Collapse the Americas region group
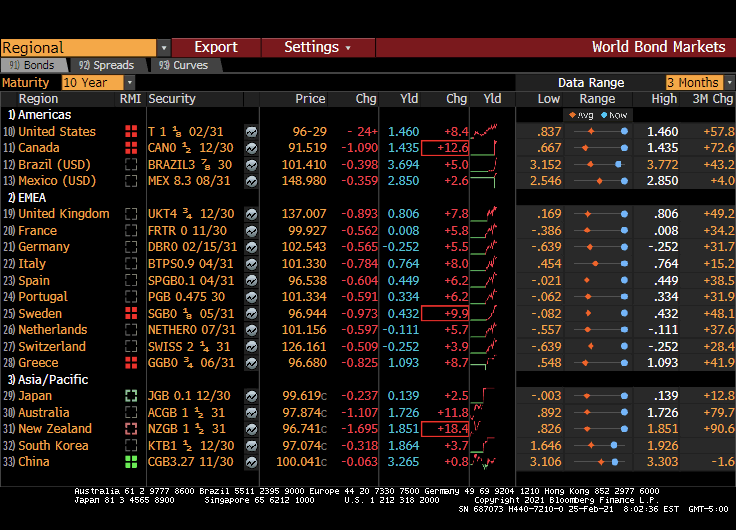Screen dimensions: 736x530 39,115
